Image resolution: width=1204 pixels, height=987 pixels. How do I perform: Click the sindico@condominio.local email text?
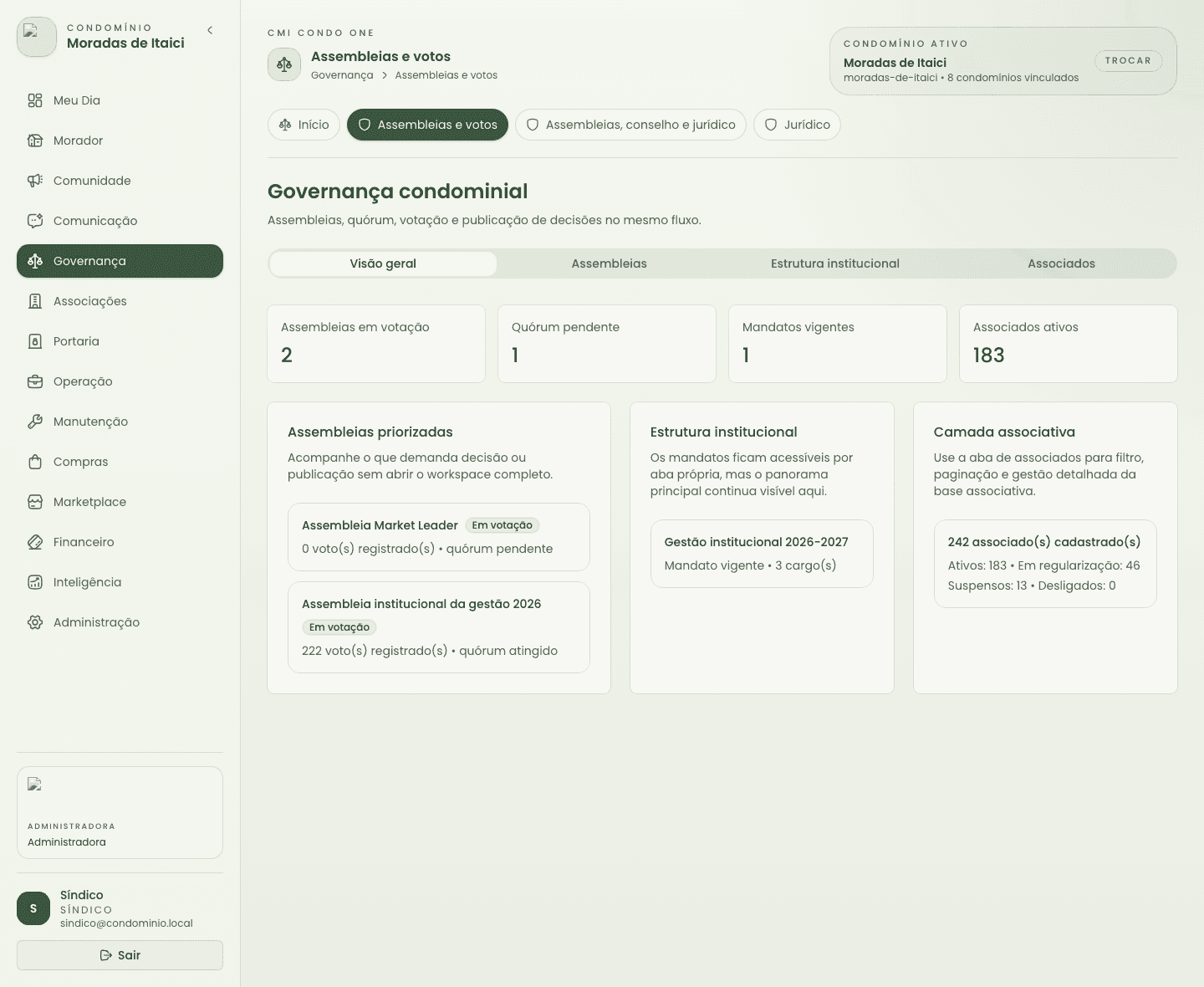[126, 923]
